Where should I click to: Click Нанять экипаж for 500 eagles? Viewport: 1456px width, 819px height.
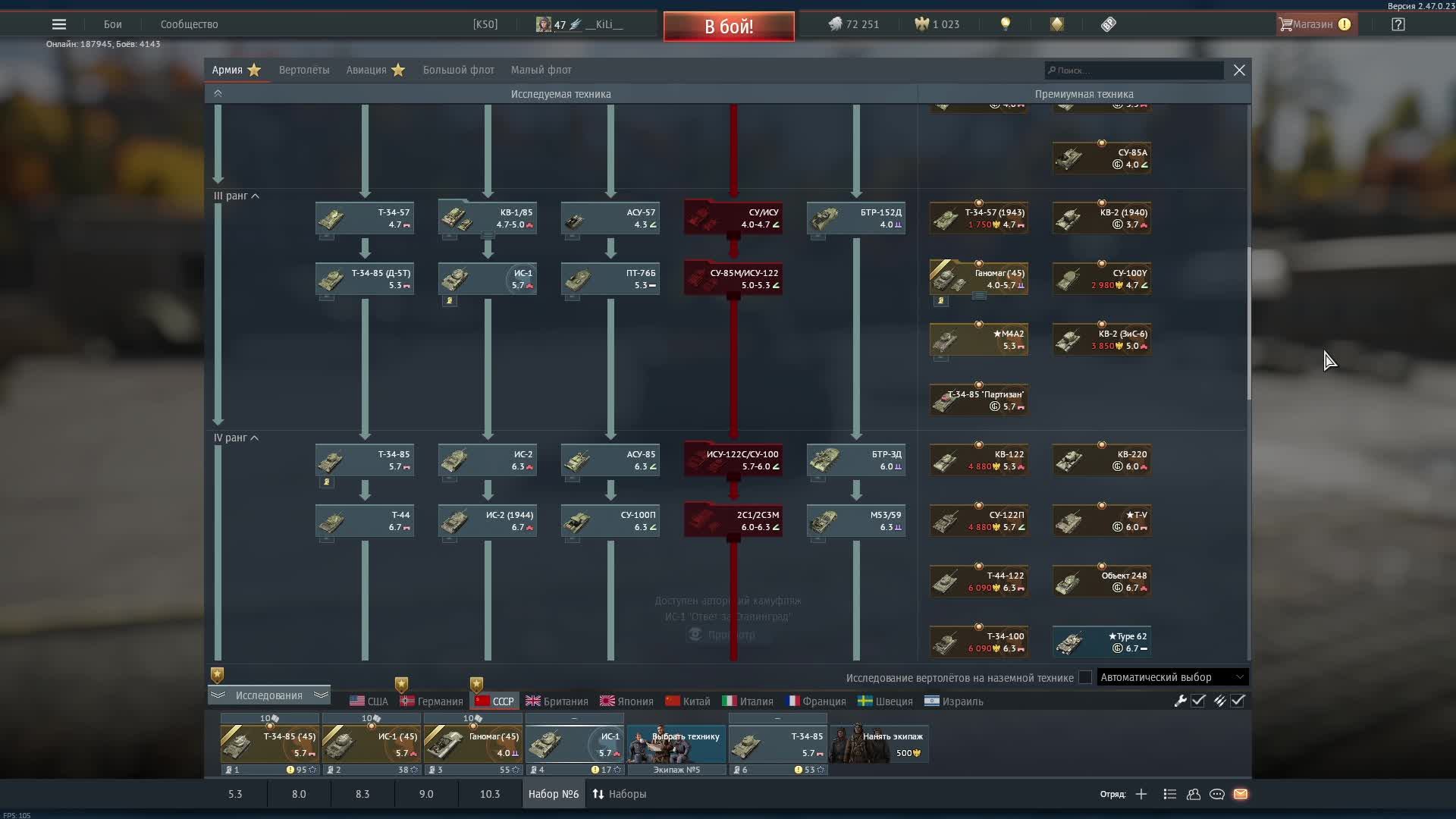click(879, 743)
